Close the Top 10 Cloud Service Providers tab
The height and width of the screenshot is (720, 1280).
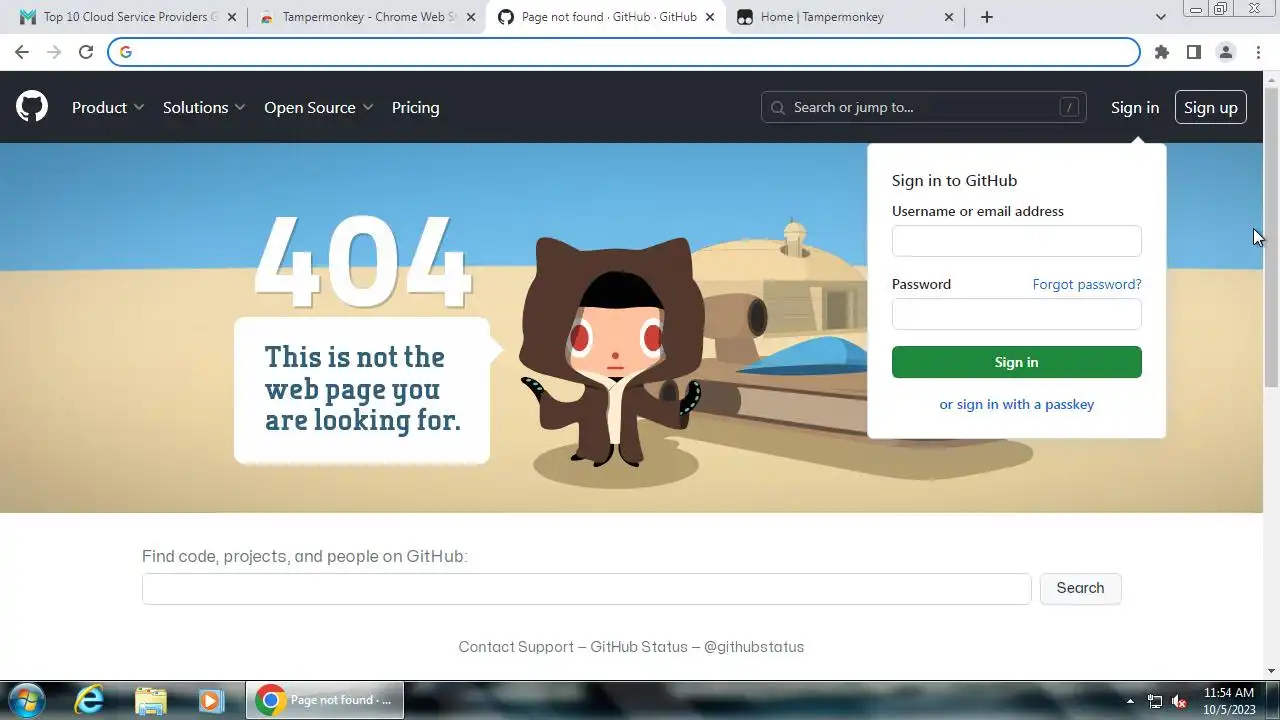point(232,17)
